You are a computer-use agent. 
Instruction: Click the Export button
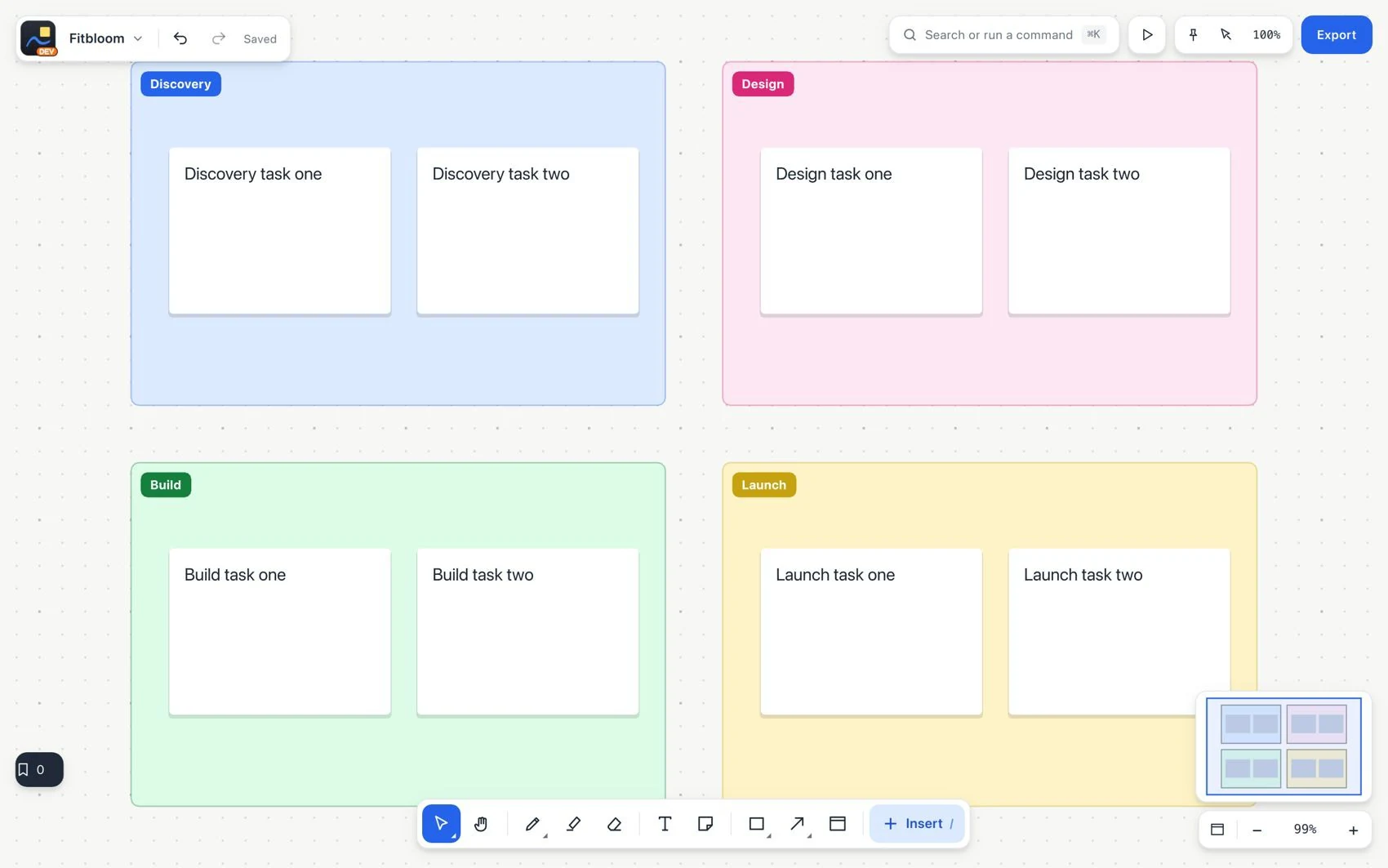[x=1337, y=35]
